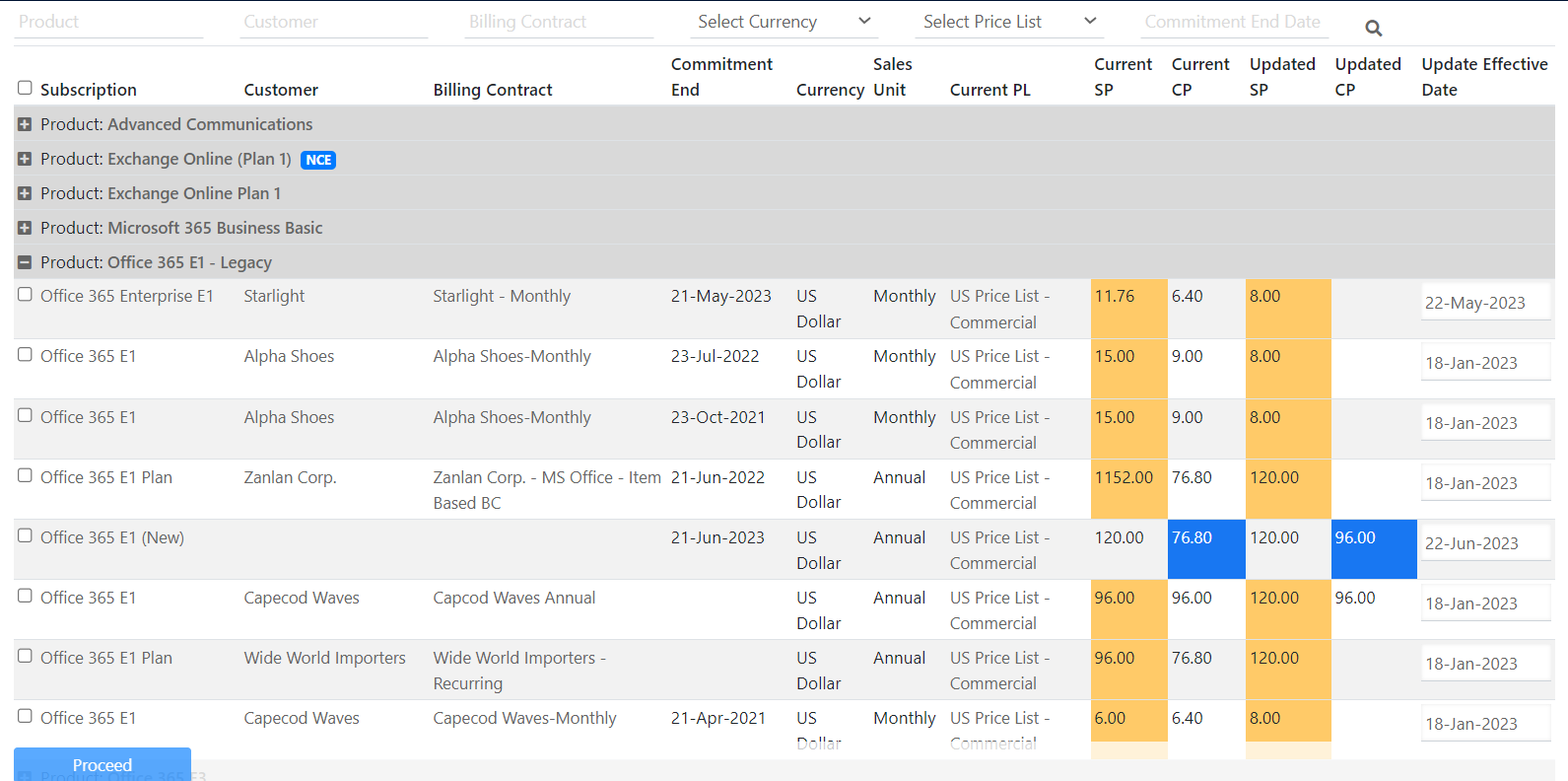Click the search magnifier icon
The width and height of the screenshot is (1568, 781).
pyautogui.click(x=1373, y=29)
